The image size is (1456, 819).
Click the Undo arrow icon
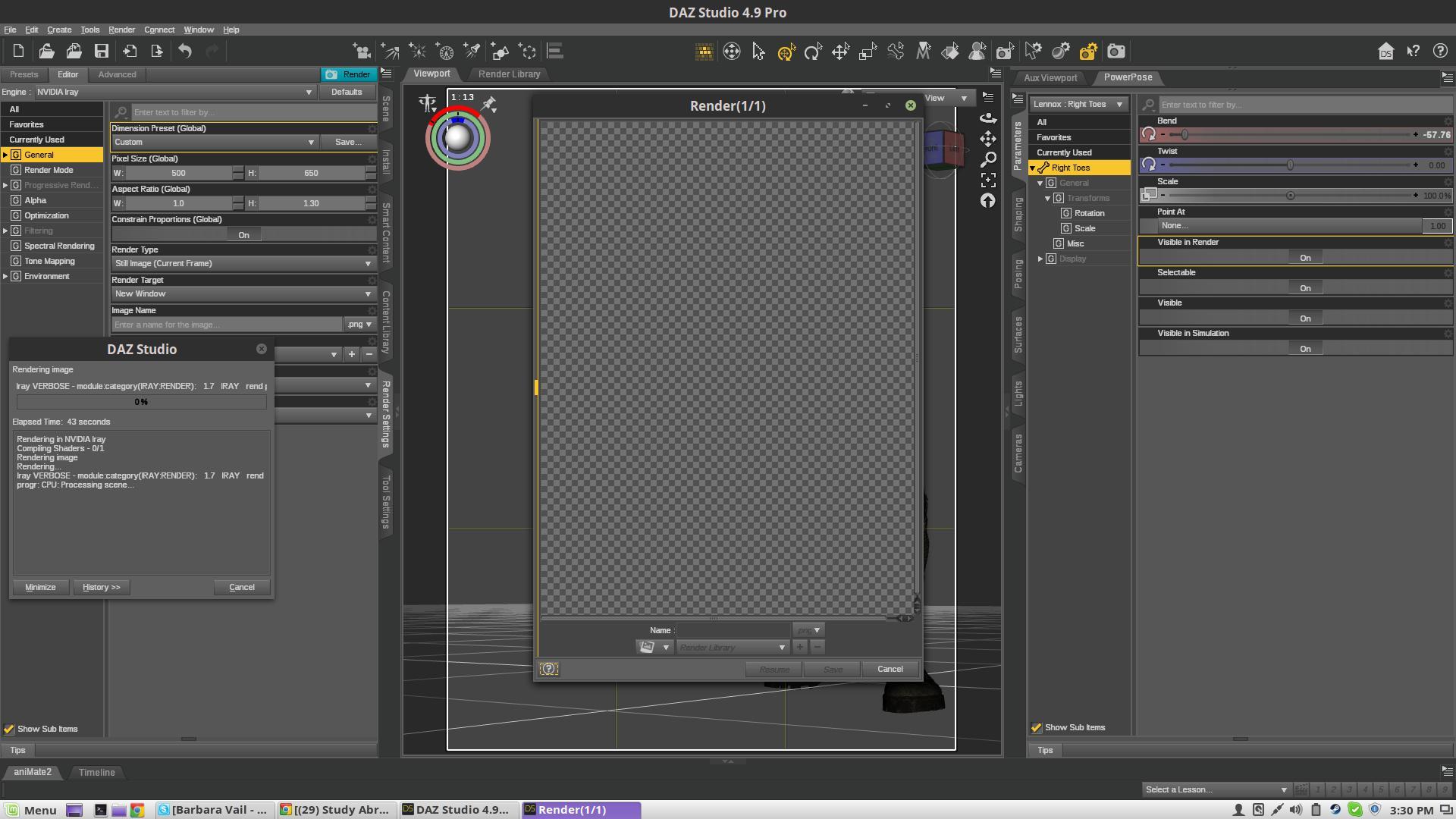185,52
